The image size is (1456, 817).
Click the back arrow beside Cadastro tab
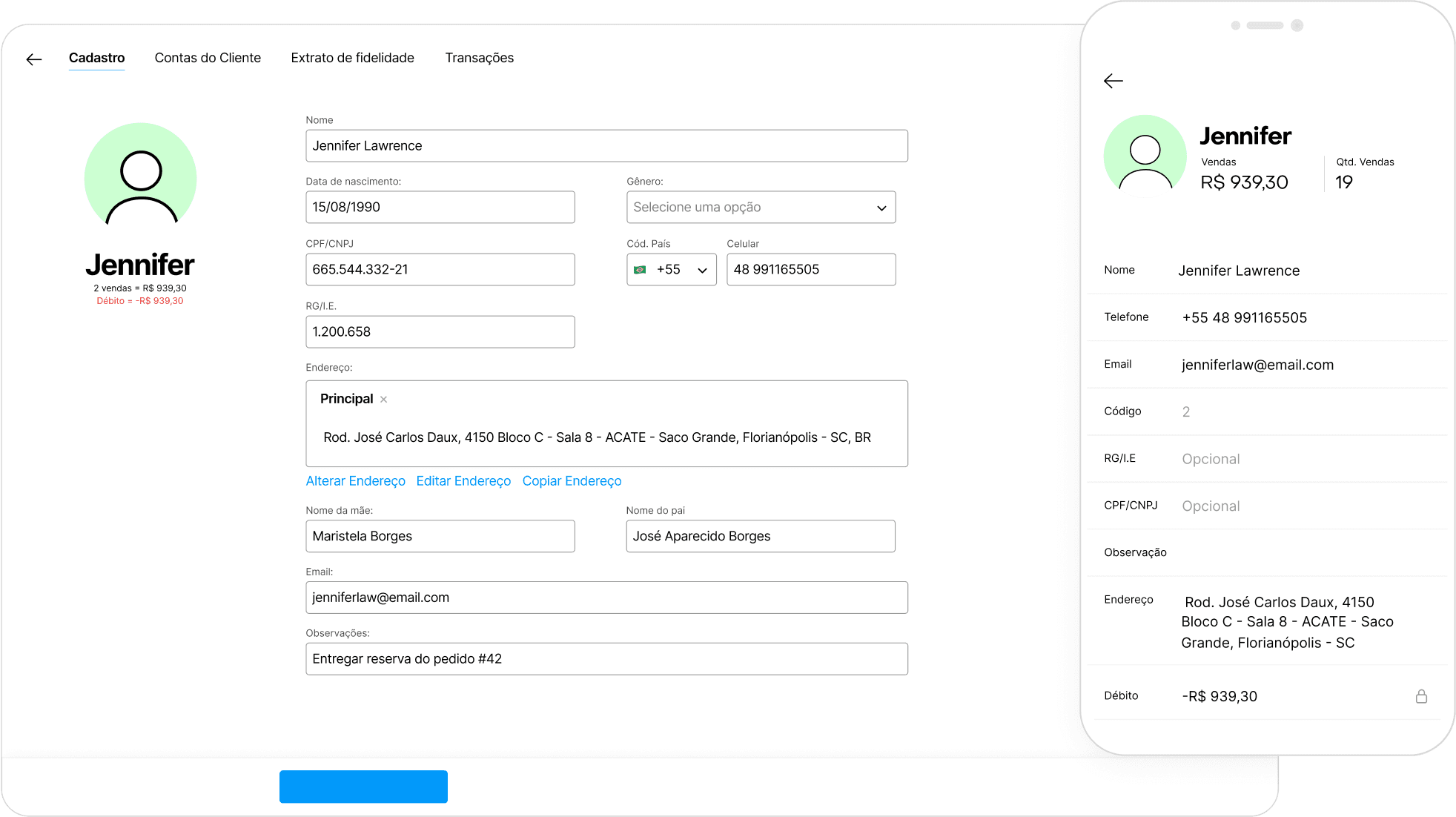click(34, 59)
